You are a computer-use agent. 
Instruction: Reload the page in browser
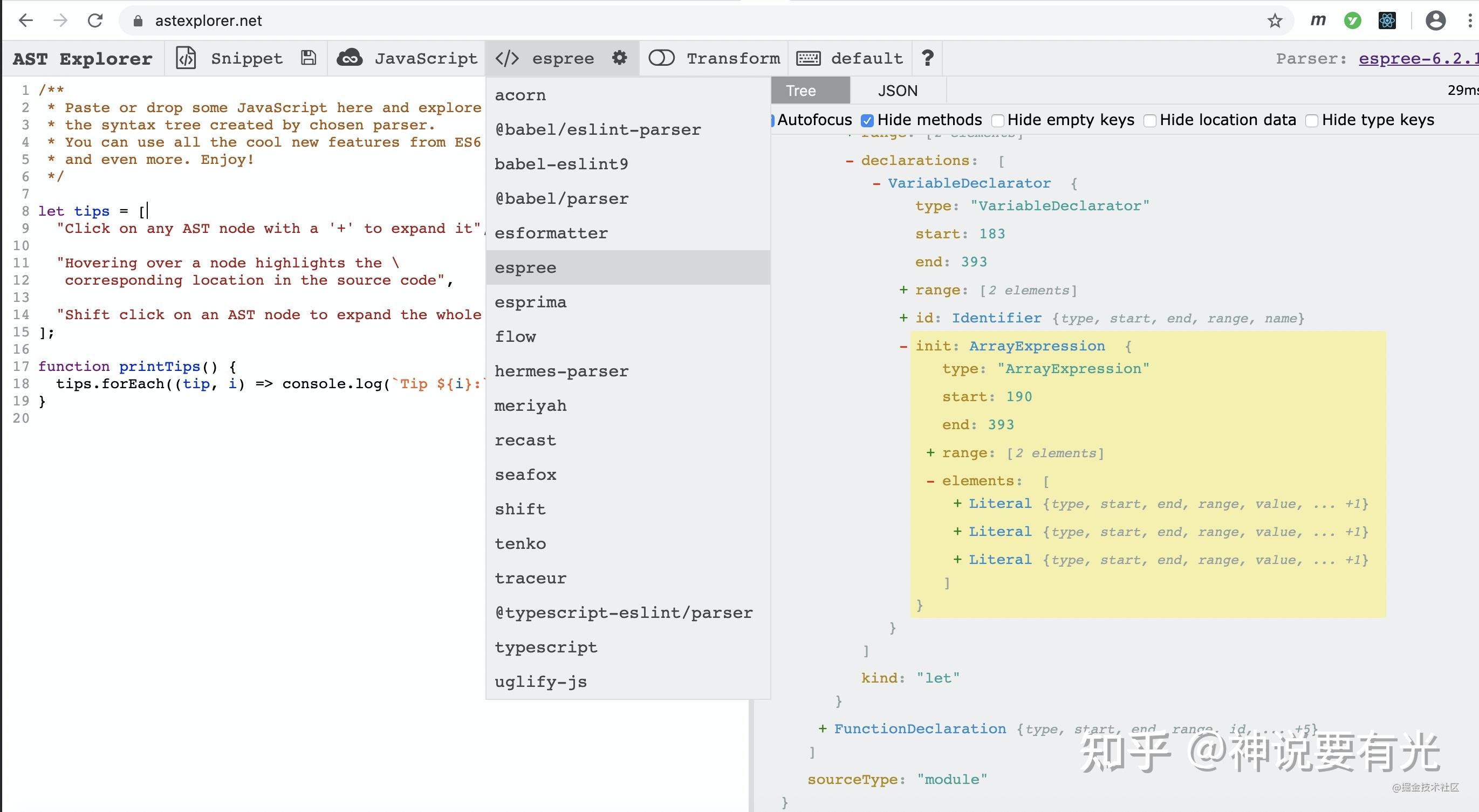95,20
